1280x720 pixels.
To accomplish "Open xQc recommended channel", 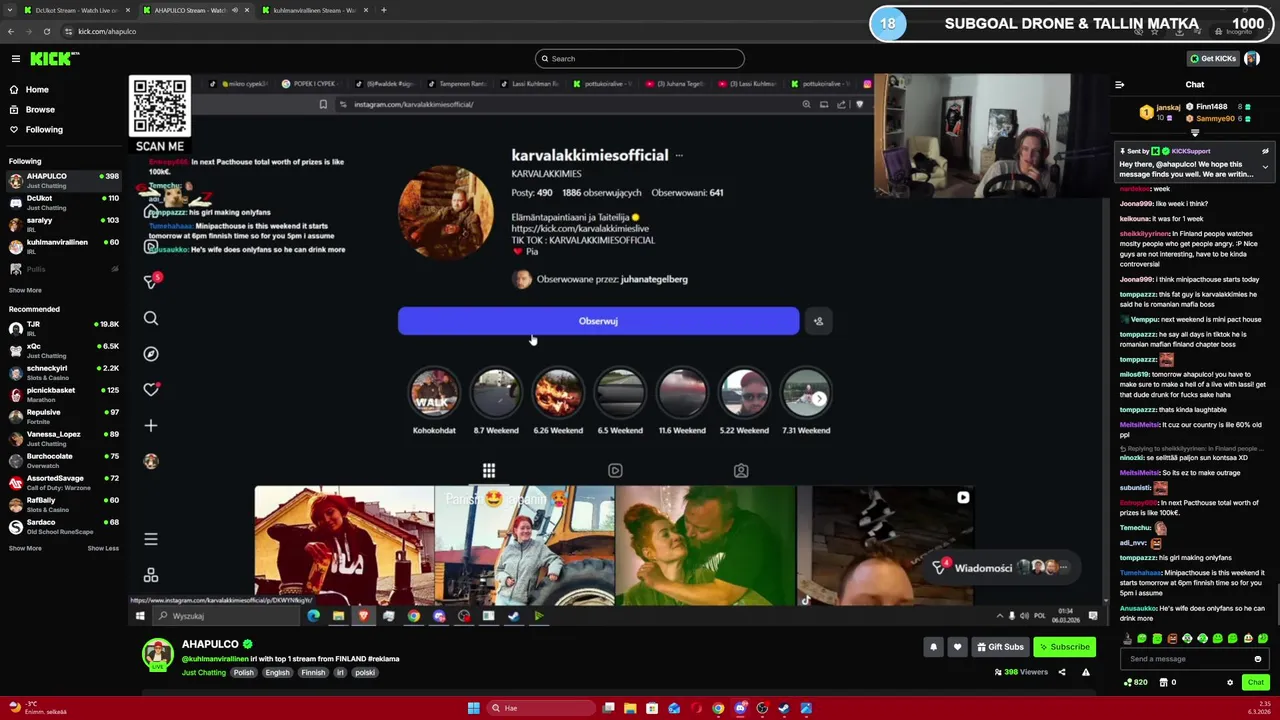I will click(62, 351).
